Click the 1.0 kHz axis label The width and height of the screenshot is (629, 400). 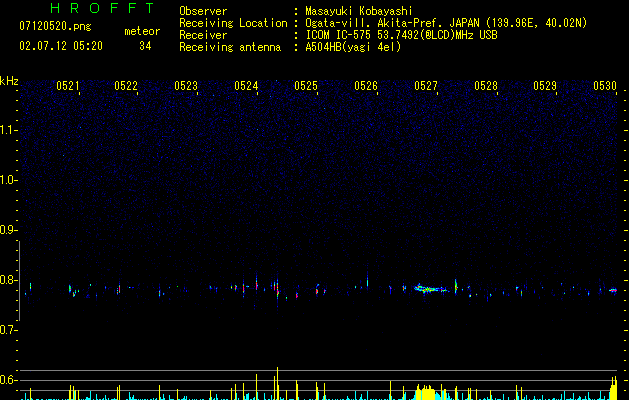tap(8, 180)
